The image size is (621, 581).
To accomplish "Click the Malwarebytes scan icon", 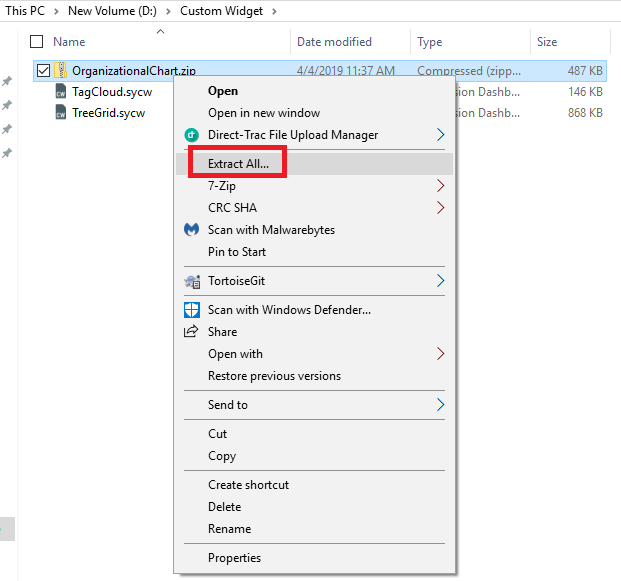I will [192, 230].
